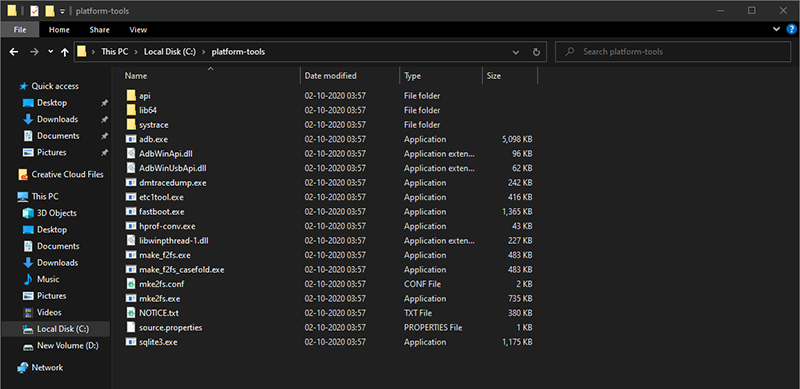Click the fastboot.exe file icon
Image resolution: width=800 pixels, height=389 pixels.
click(131, 211)
